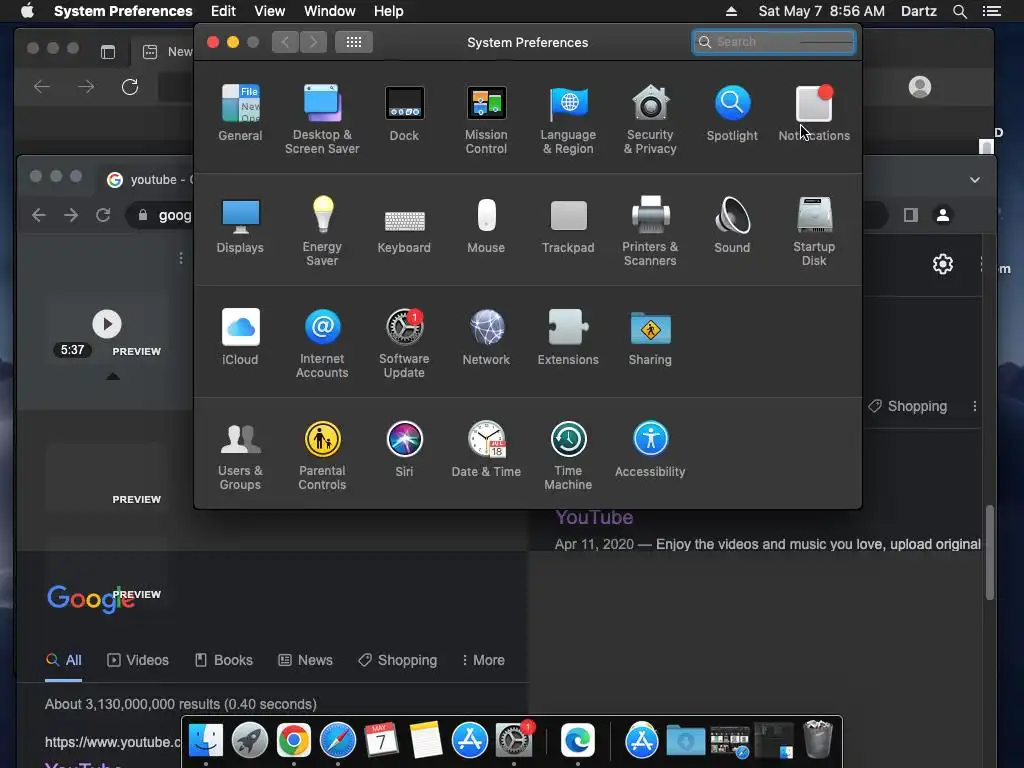Open the Siri preferences pane
Image resolution: width=1024 pixels, height=768 pixels.
(404, 449)
